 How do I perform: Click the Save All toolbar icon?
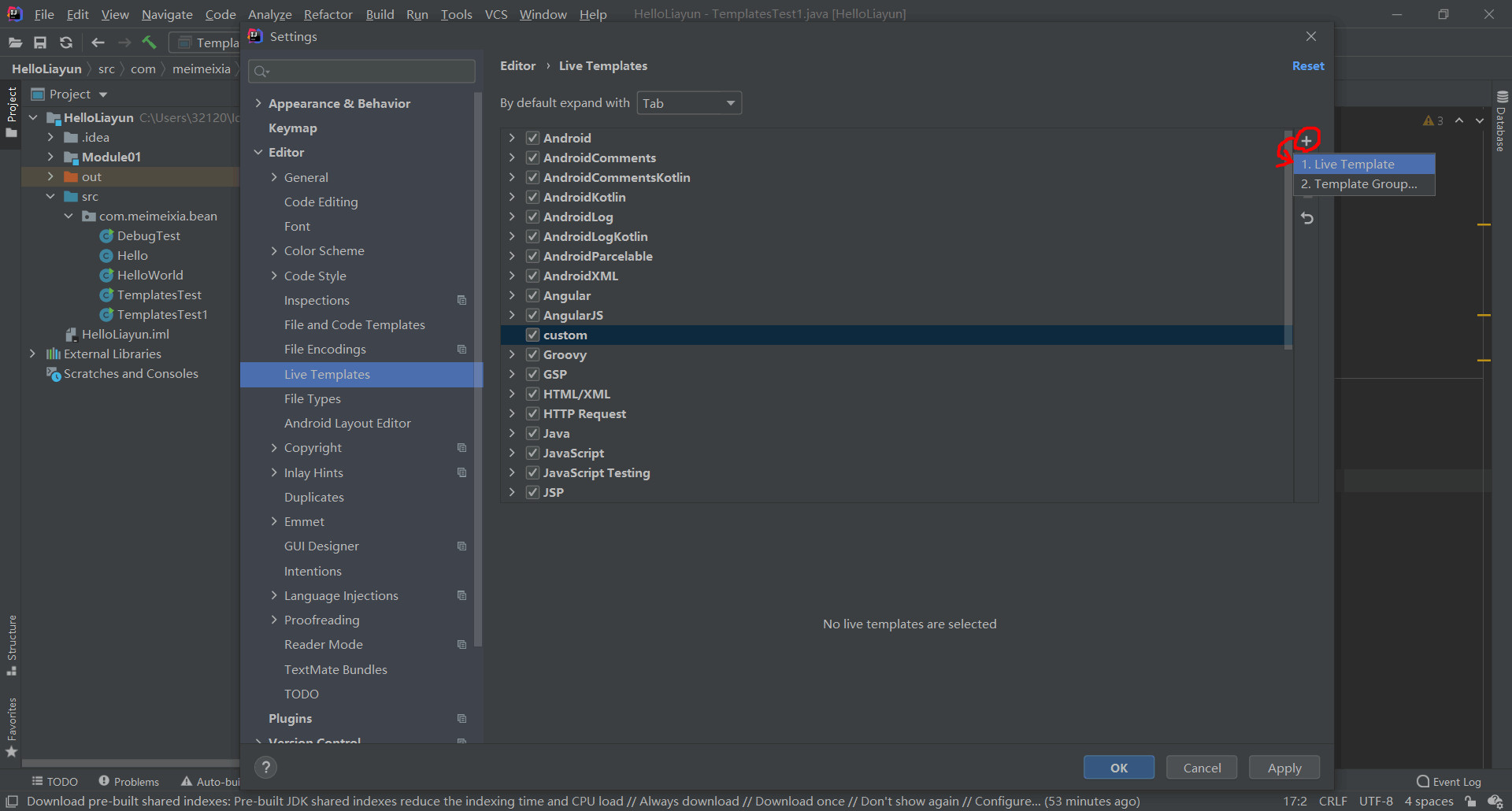tap(40, 43)
